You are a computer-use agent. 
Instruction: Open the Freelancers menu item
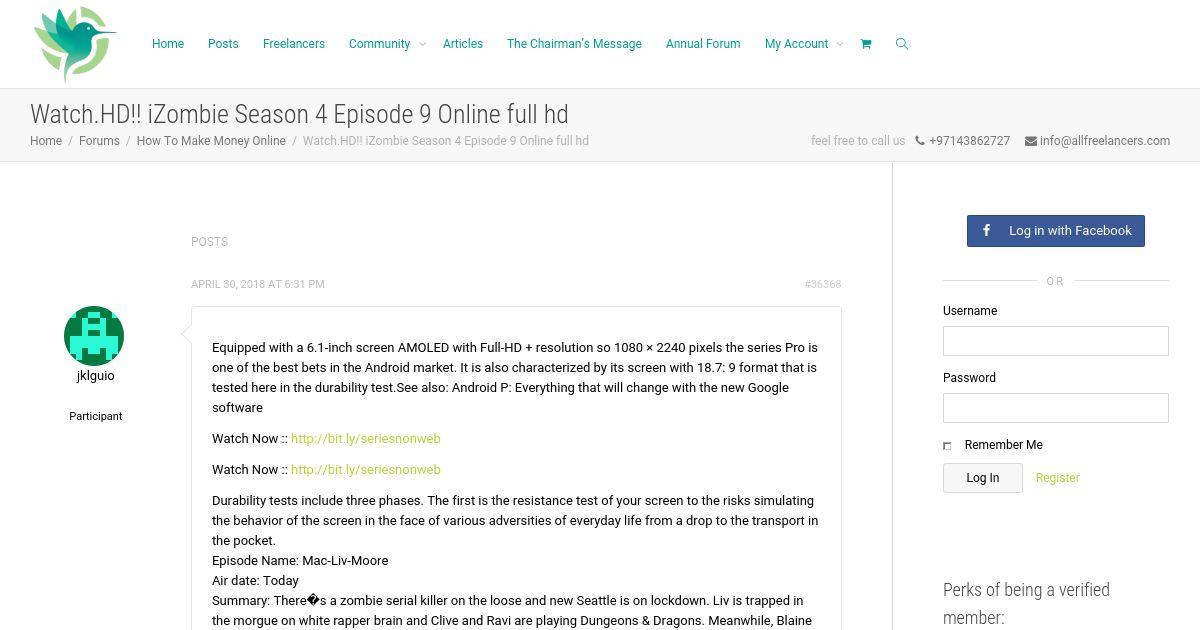point(294,44)
